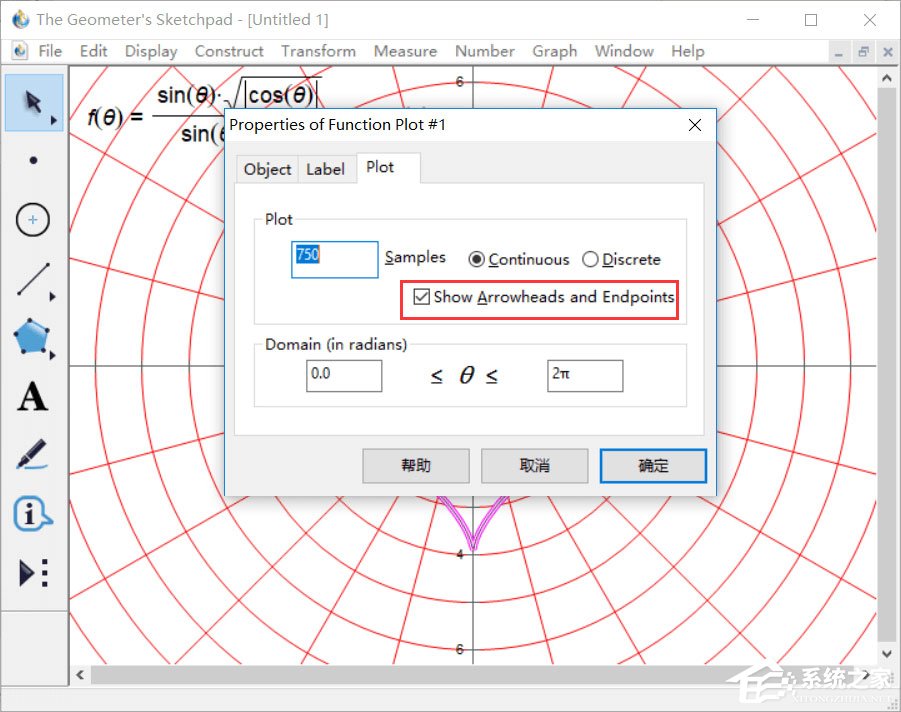
Task: Select the Continuous radio option
Action: [x=477, y=260]
